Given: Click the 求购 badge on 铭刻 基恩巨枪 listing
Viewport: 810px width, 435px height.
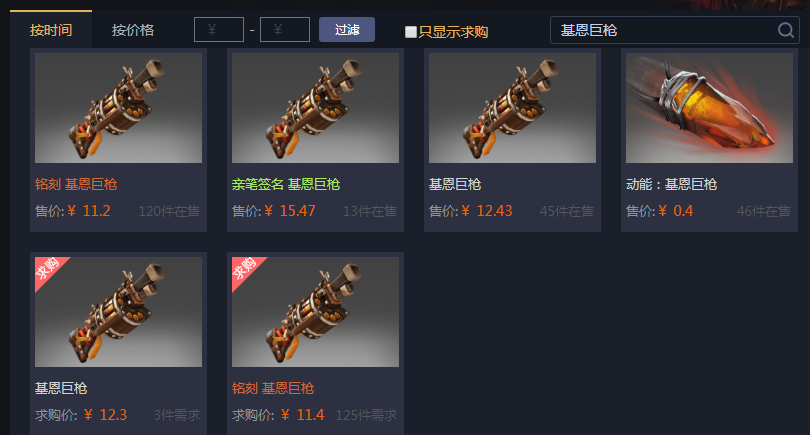Looking at the screenshot, I should [x=244, y=269].
